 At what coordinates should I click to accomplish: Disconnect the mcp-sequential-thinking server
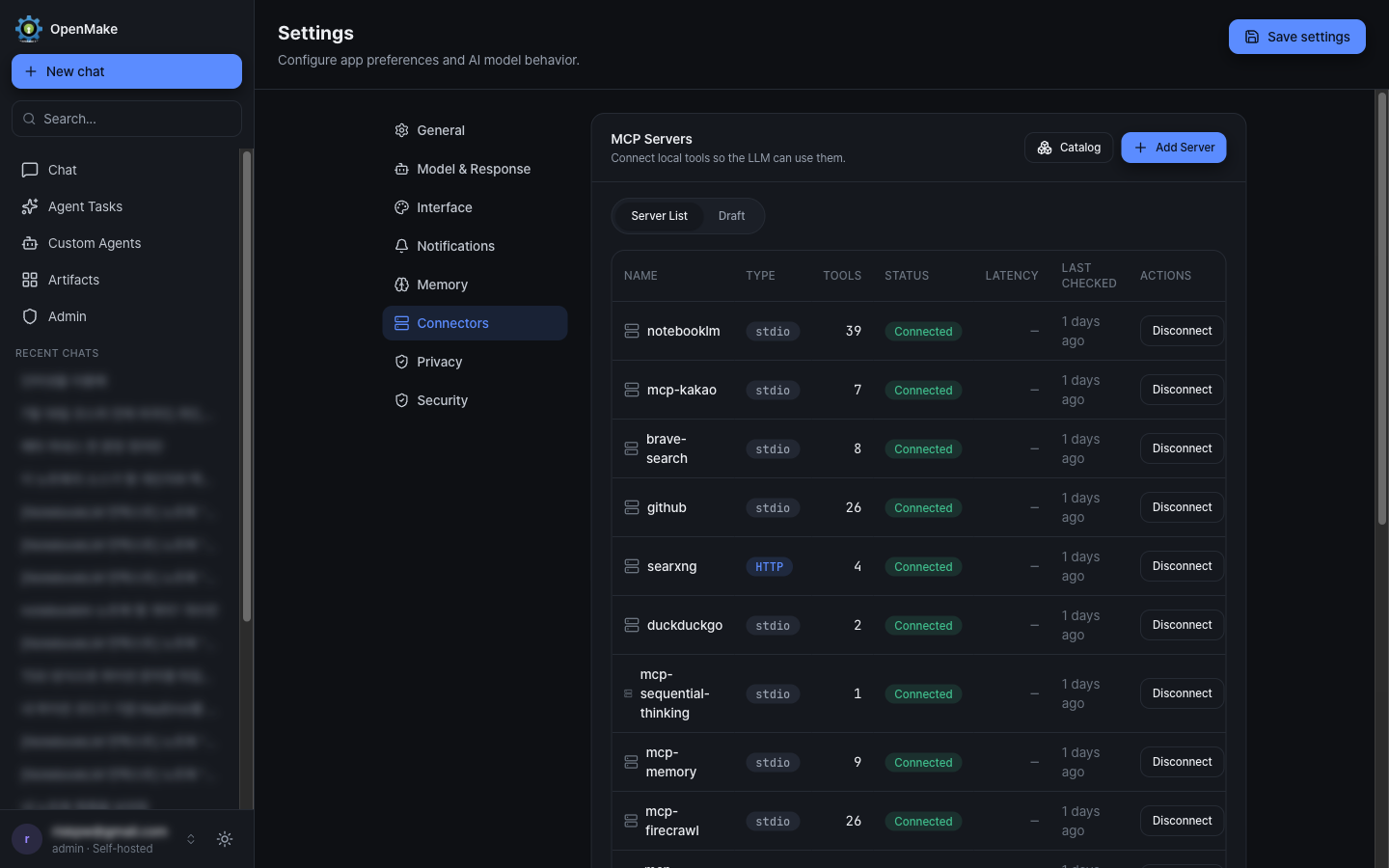coord(1182,693)
